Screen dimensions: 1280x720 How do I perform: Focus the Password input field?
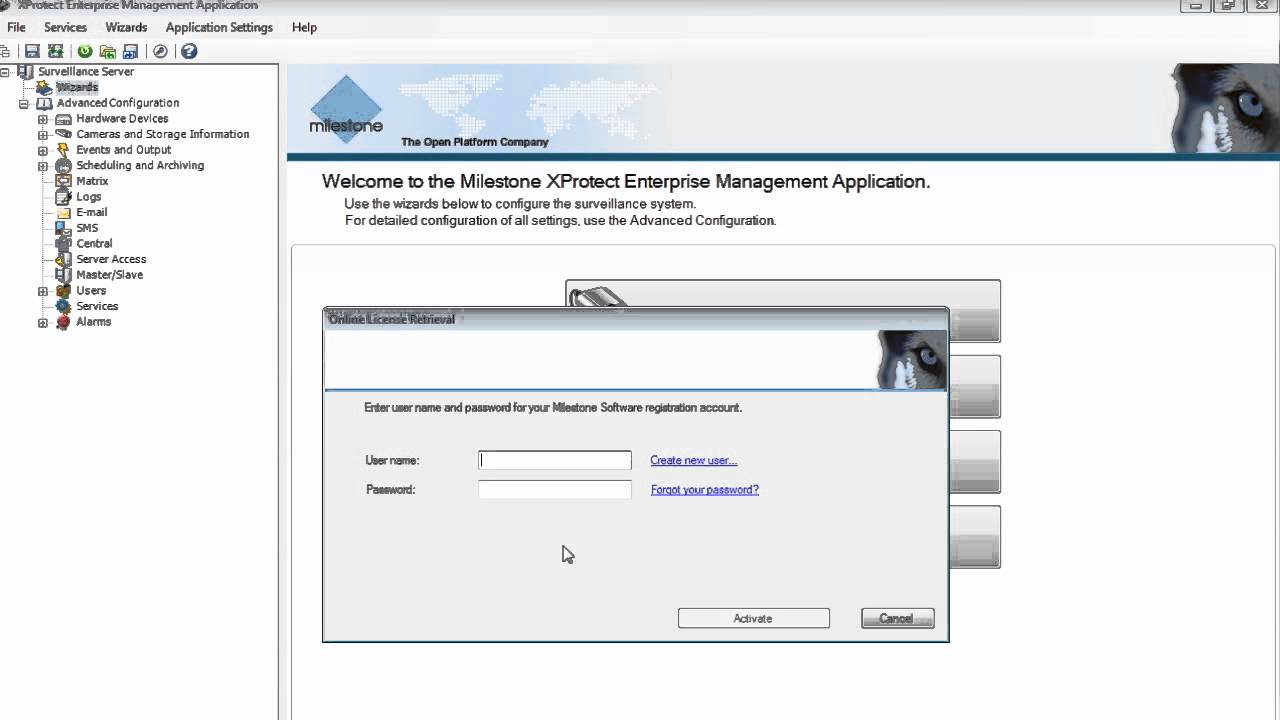pos(555,489)
